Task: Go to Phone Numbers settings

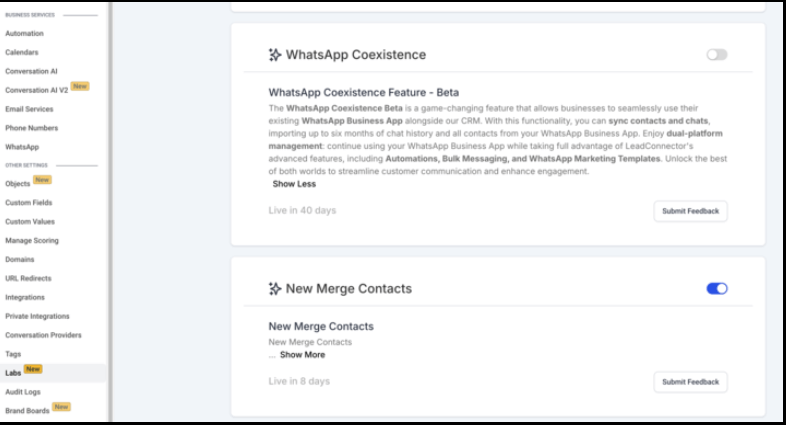Action: [32, 128]
